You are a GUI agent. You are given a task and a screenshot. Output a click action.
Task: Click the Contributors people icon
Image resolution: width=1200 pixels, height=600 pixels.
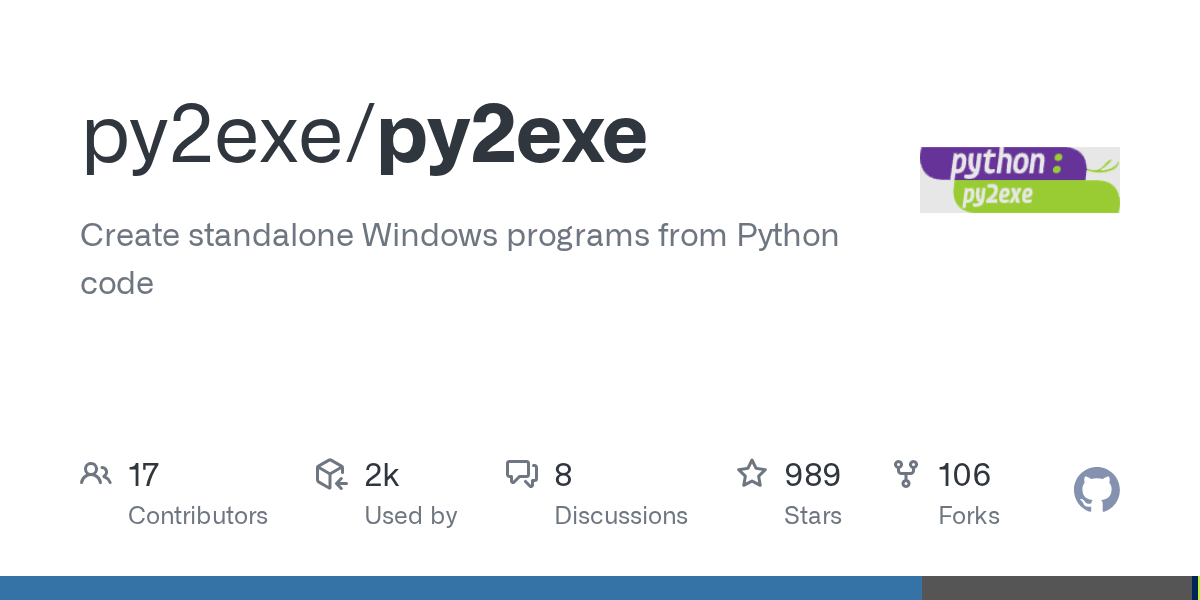[x=95, y=474]
